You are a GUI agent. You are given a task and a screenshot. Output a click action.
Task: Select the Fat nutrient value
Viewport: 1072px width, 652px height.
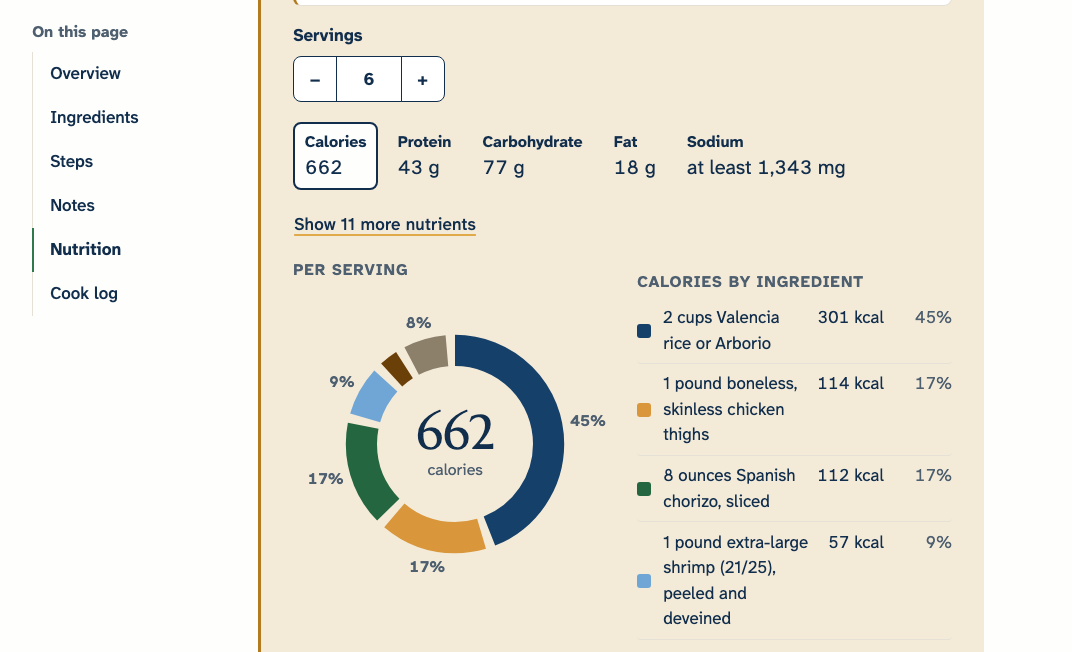click(x=634, y=156)
